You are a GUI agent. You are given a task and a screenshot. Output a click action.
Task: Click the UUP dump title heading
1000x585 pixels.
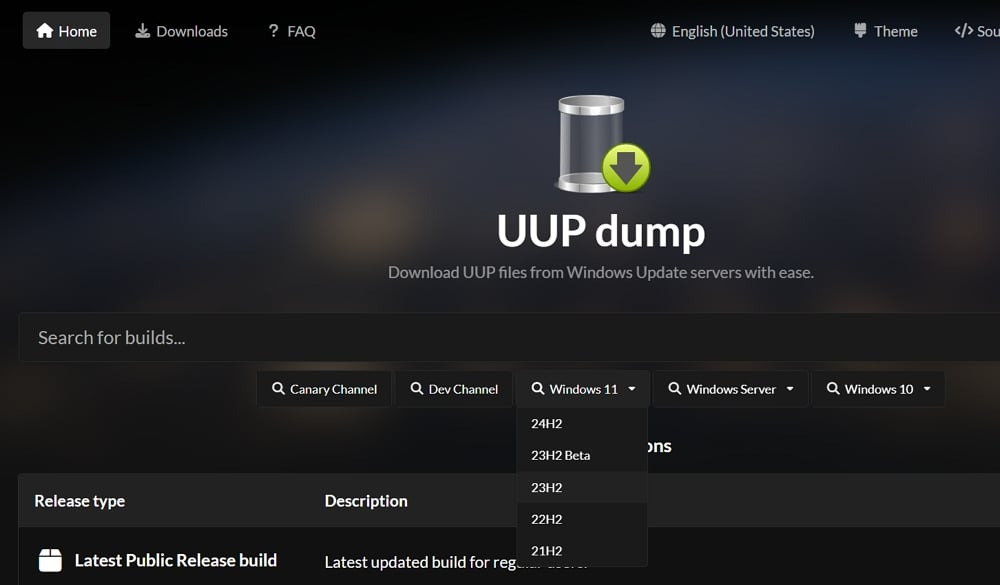coord(601,231)
